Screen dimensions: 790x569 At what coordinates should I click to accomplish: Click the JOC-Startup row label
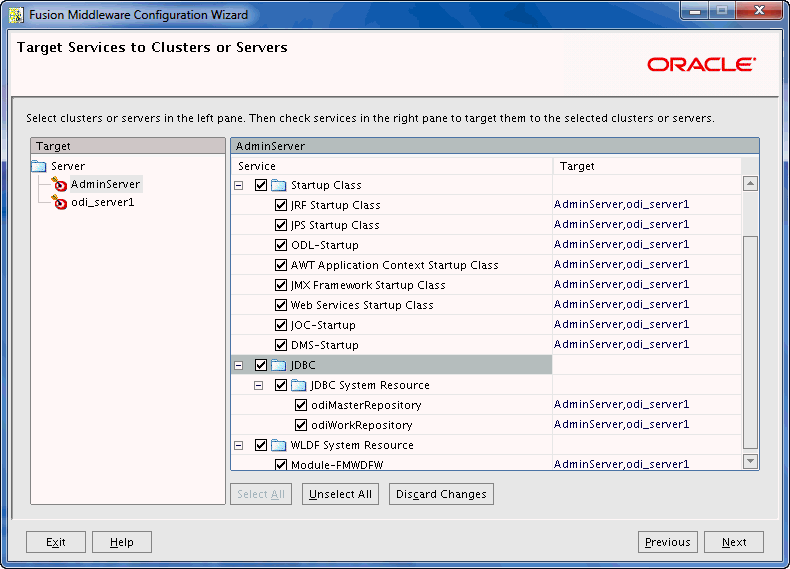pyautogui.click(x=323, y=325)
